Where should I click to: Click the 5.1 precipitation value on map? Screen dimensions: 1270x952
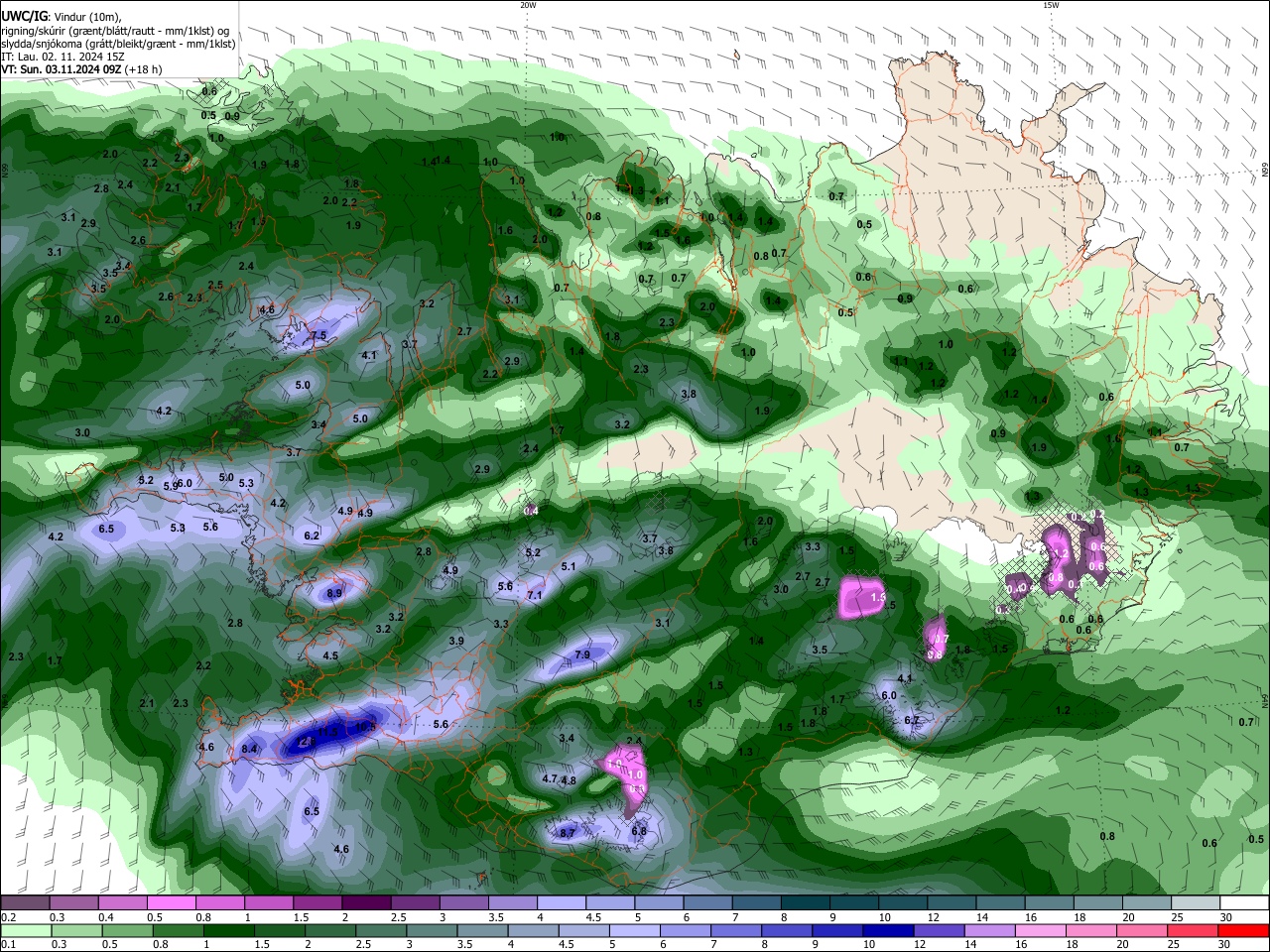point(569,566)
